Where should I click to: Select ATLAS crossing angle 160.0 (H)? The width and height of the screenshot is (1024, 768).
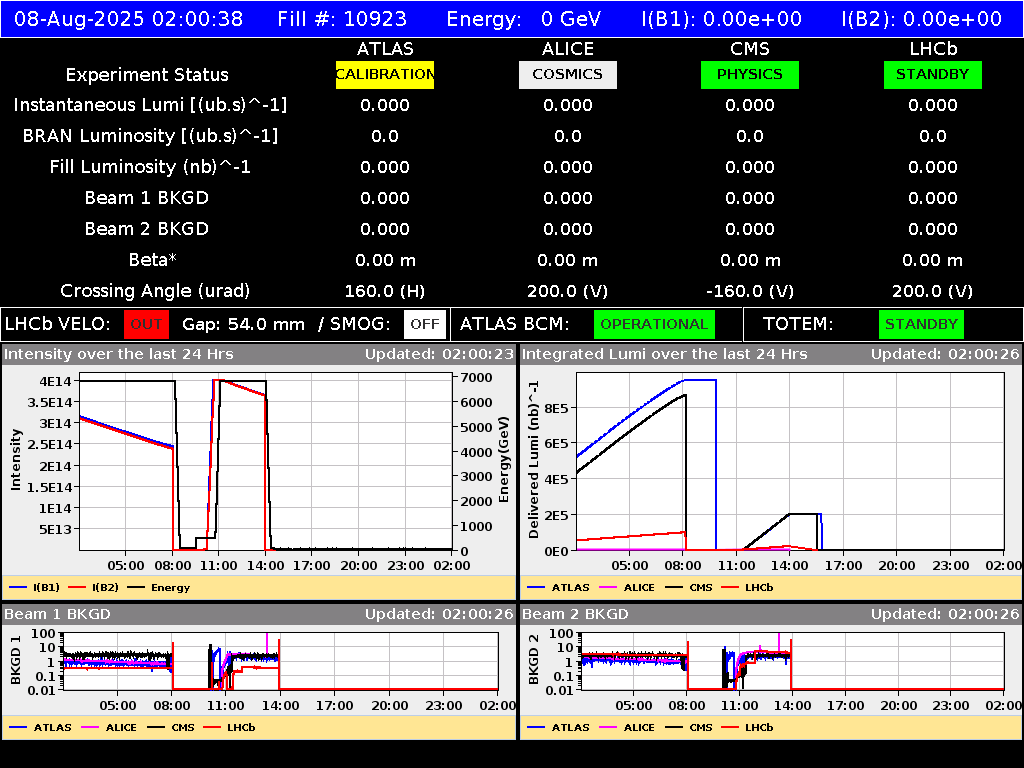click(385, 291)
